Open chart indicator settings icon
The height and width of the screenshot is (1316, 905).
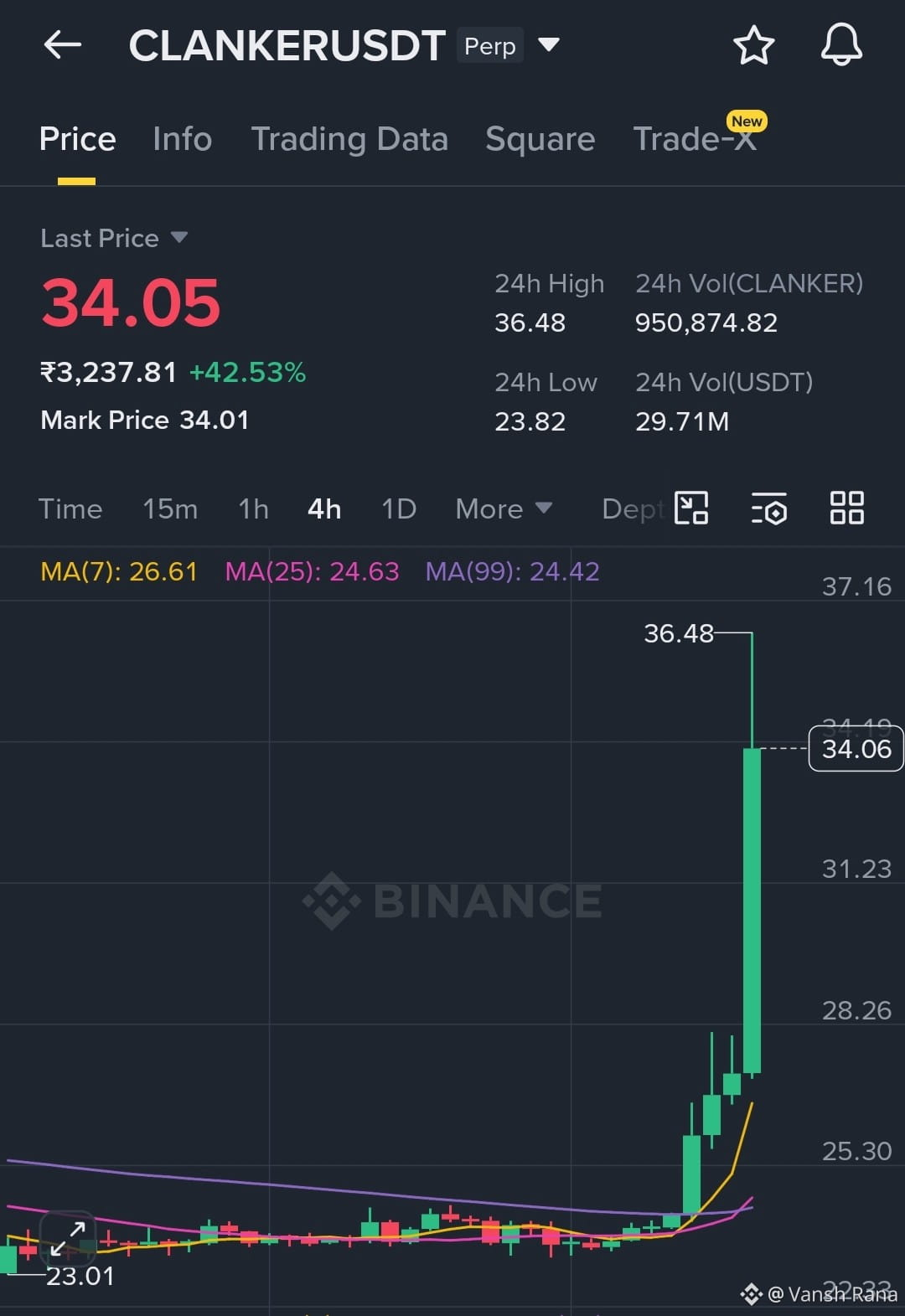click(x=769, y=508)
